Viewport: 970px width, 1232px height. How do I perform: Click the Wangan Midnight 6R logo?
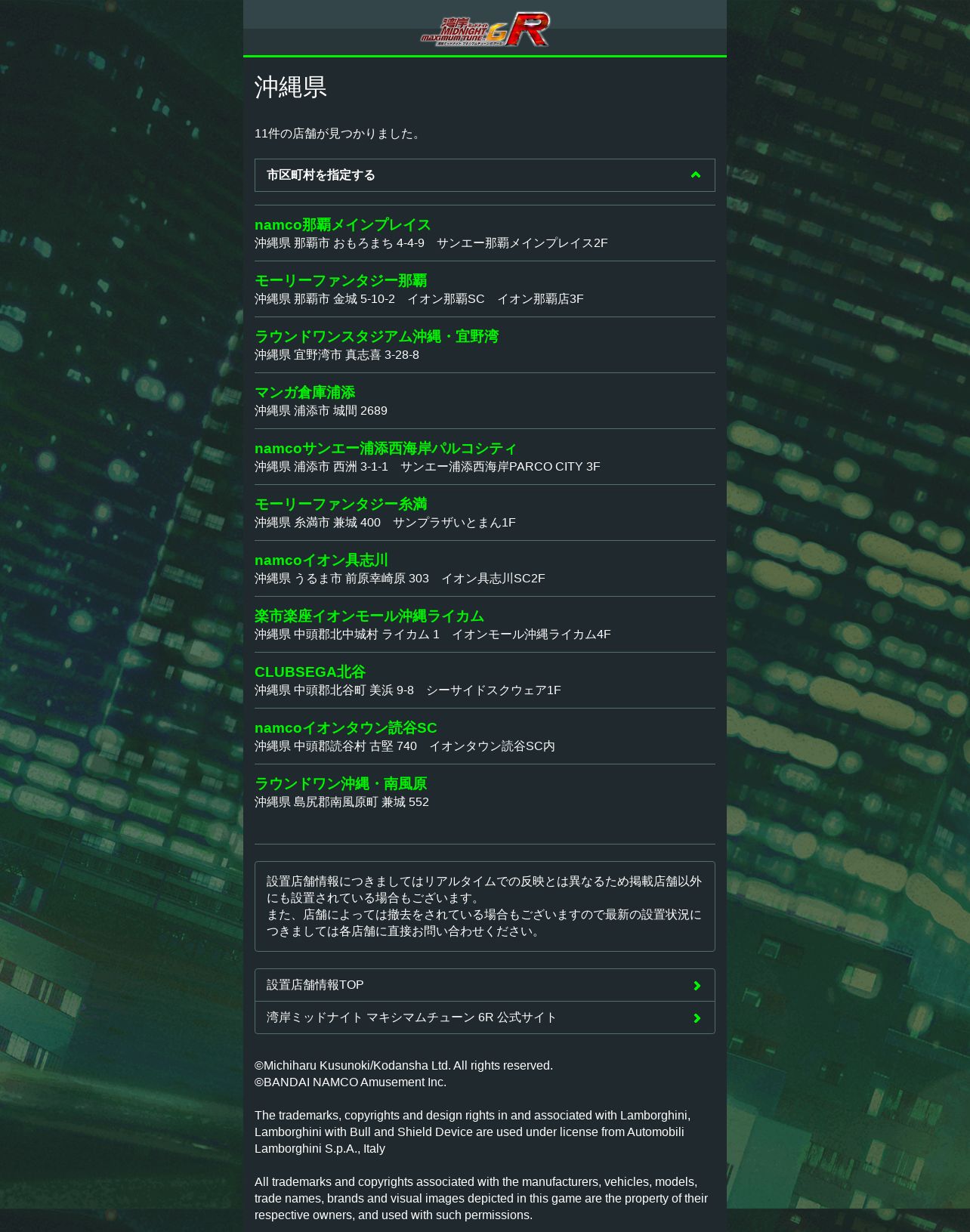click(485, 29)
